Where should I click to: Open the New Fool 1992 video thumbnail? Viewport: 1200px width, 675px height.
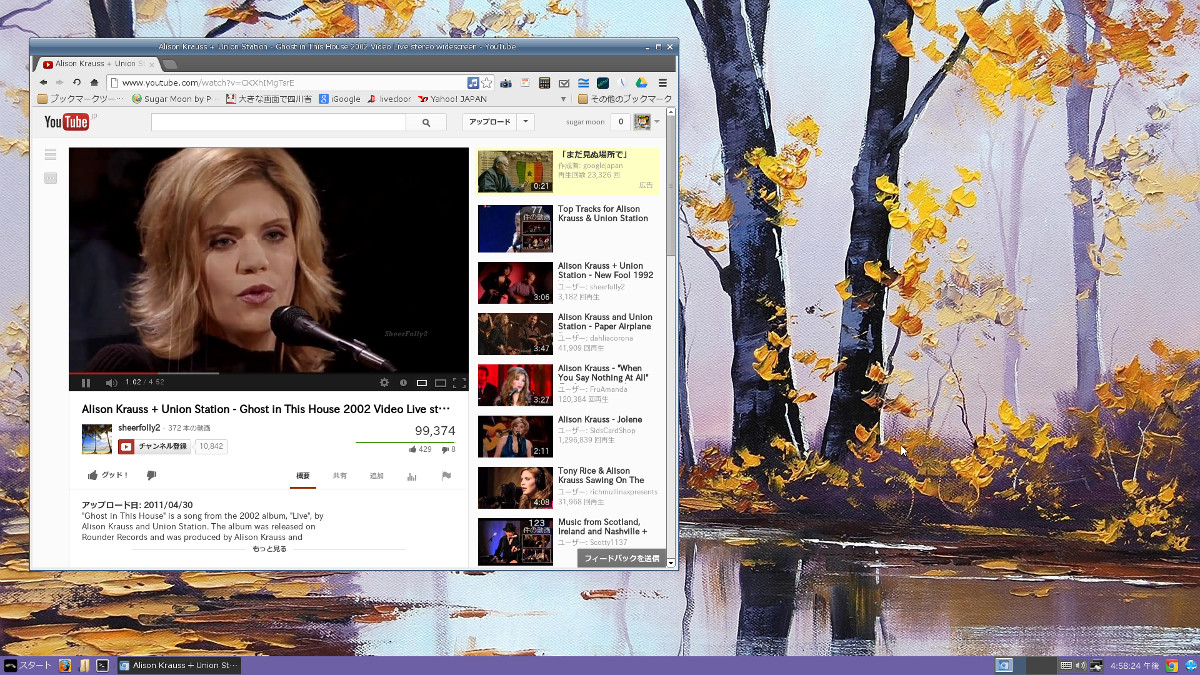(515, 283)
